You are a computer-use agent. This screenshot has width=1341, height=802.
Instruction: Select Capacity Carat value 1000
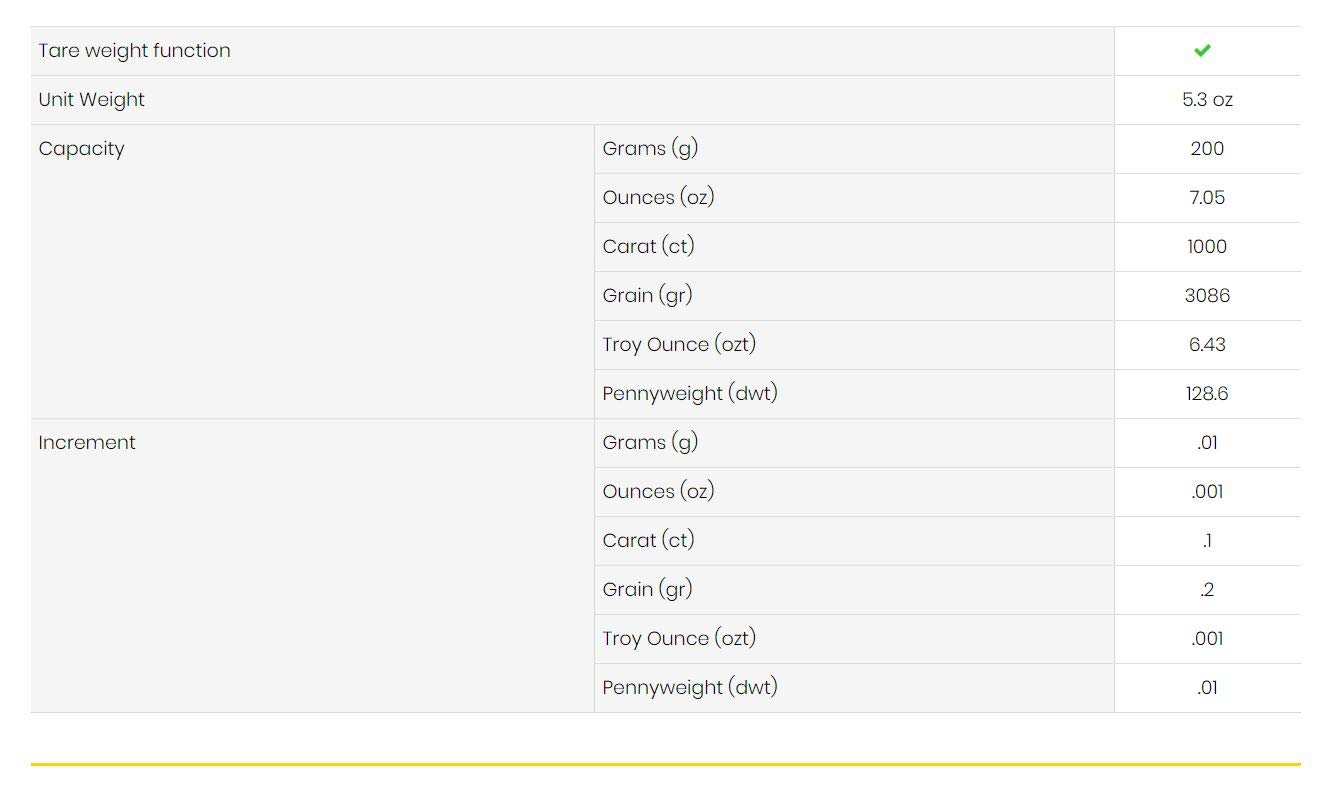[x=1207, y=247]
